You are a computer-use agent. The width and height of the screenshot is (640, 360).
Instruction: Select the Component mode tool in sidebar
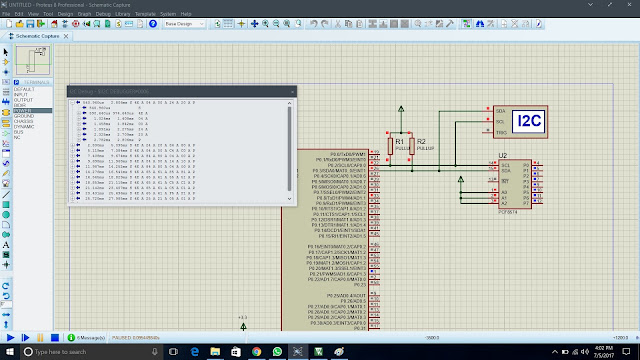tap(6, 62)
